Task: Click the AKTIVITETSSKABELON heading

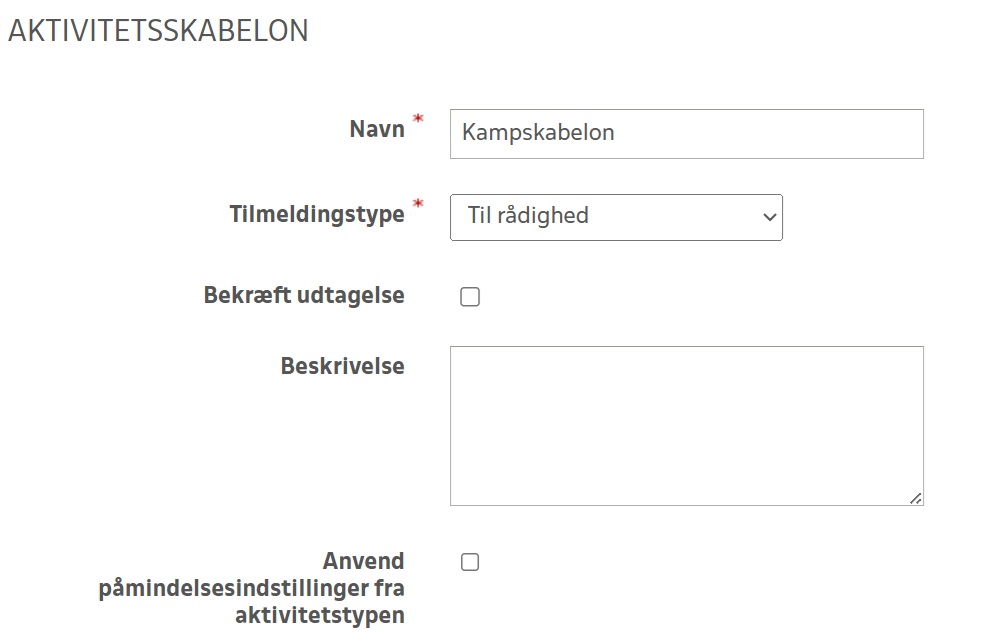Action: 158,31
